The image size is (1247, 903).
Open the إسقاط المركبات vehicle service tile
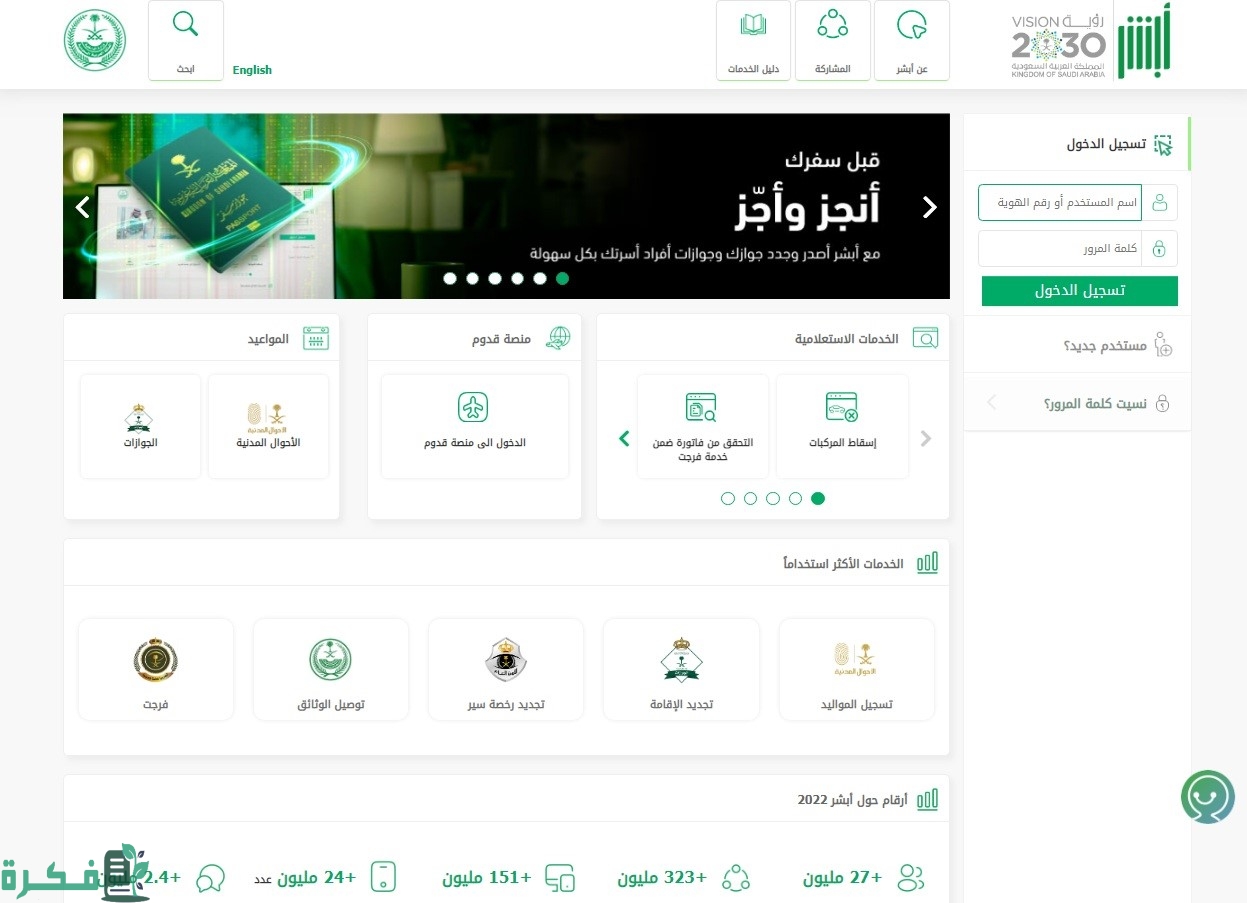tap(842, 426)
